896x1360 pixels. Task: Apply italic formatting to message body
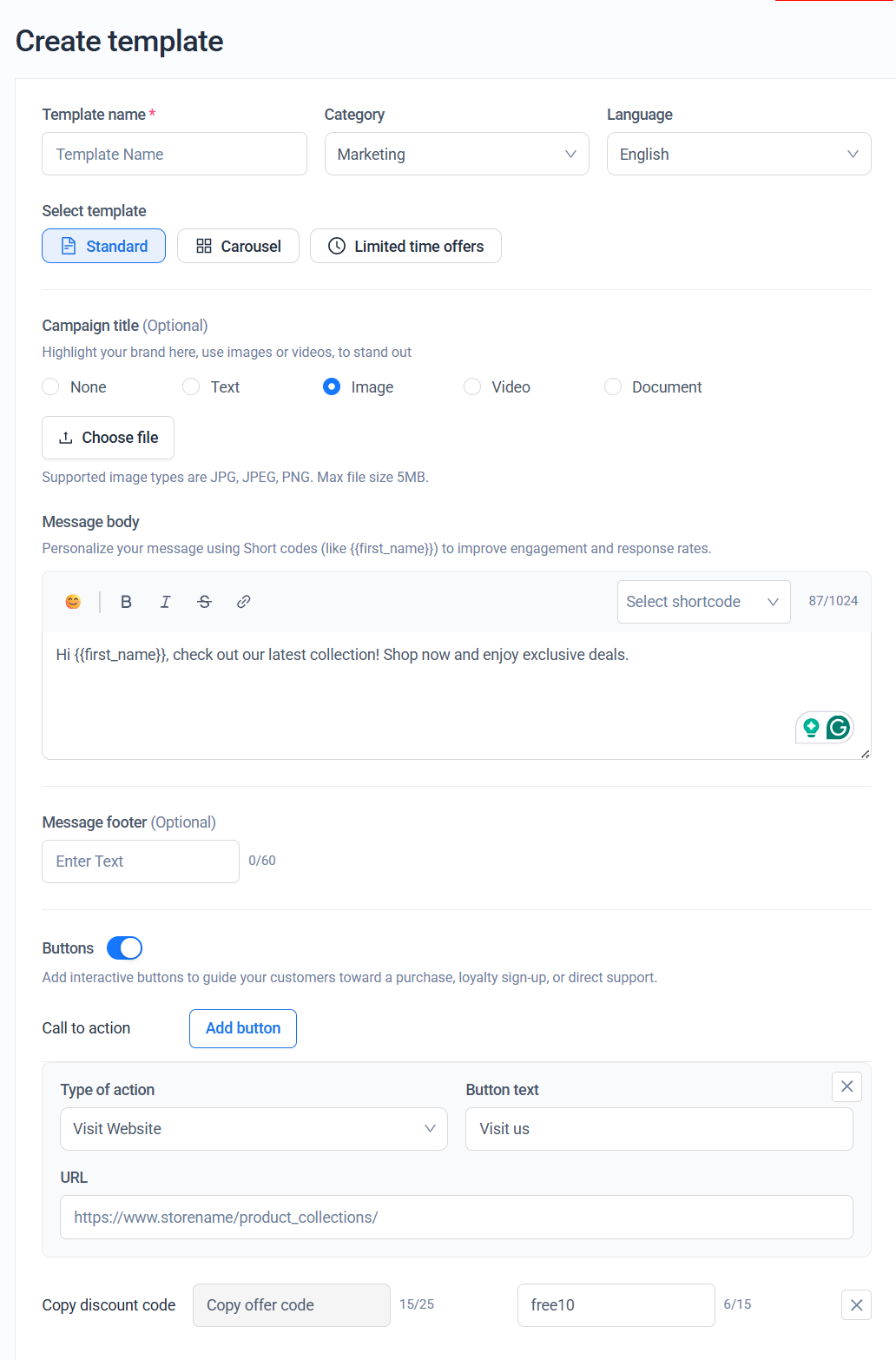(x=165, y=602)
